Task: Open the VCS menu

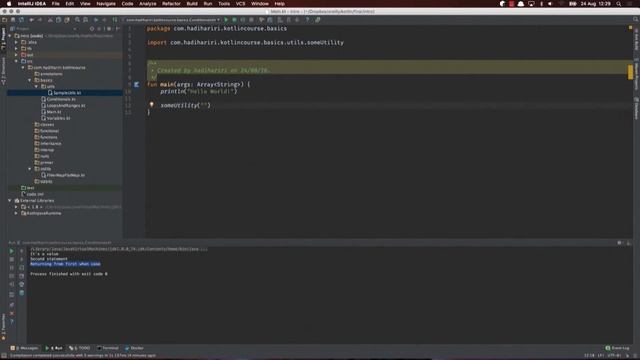Action: tap(240, 4)
